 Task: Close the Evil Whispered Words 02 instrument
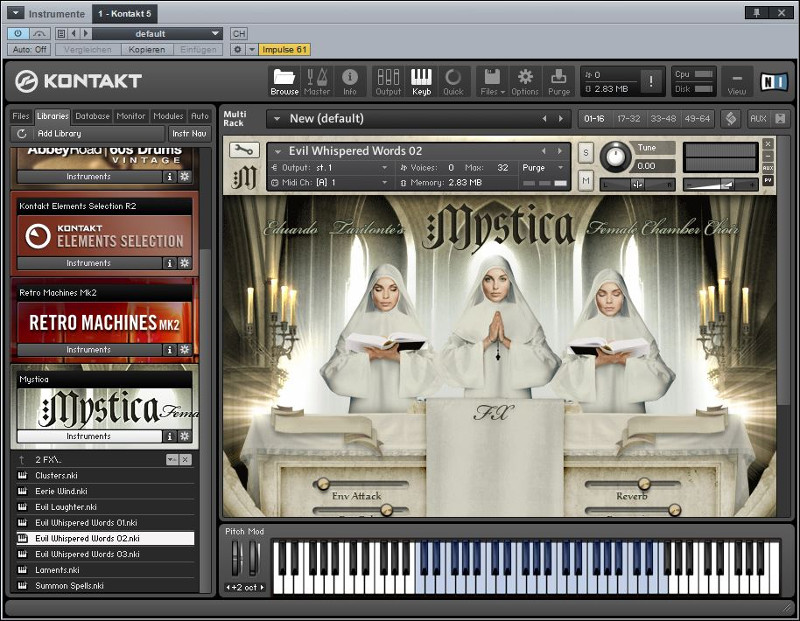pyautogui.click(x=768, y=144)
